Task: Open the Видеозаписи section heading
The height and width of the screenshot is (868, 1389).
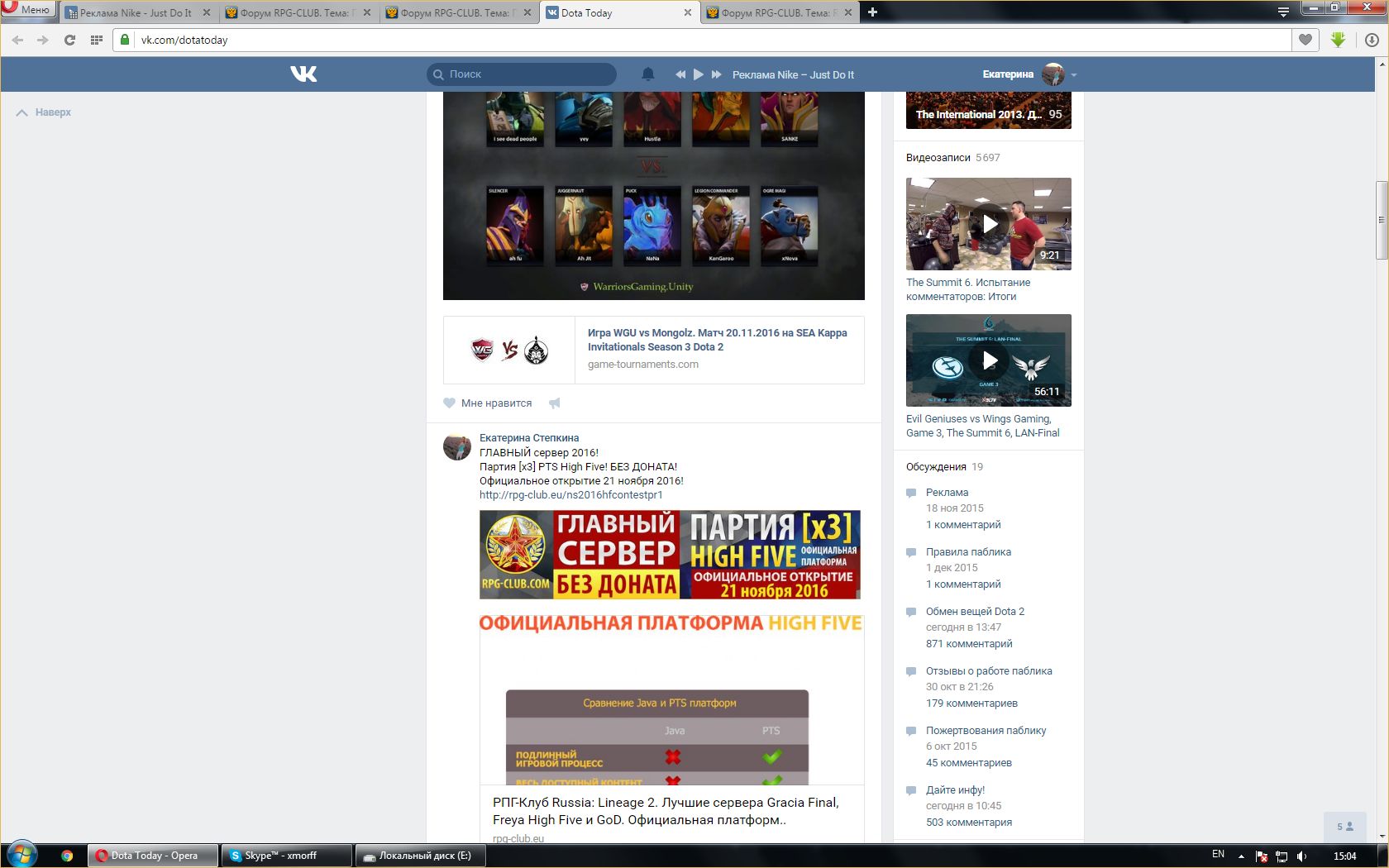Action: tap(938, 158)
